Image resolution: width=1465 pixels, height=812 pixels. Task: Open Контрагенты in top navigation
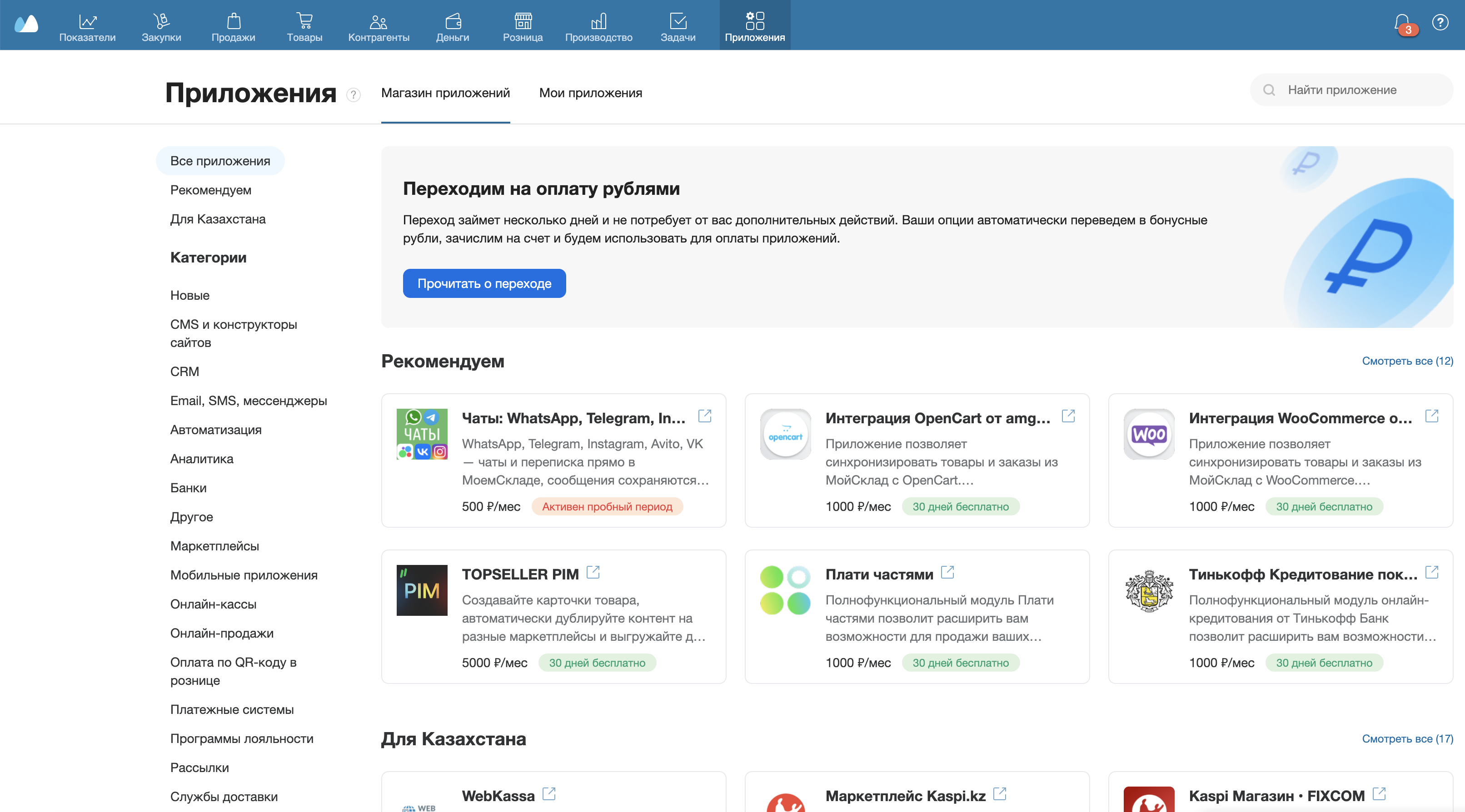point(379,27)
